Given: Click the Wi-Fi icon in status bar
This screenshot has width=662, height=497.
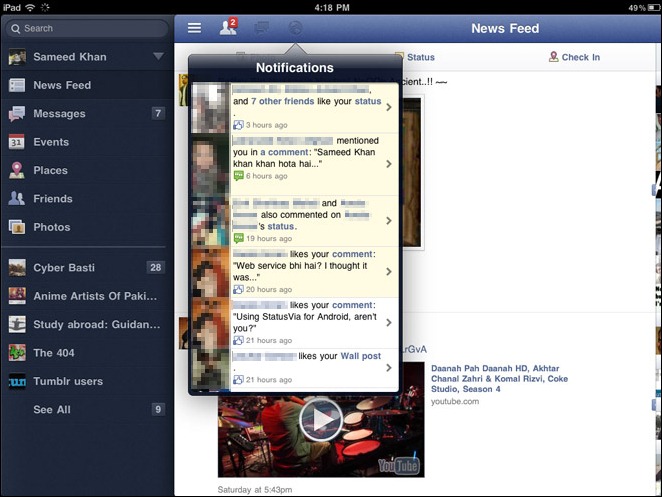Looking at the screenshot, I should (30, 7).
